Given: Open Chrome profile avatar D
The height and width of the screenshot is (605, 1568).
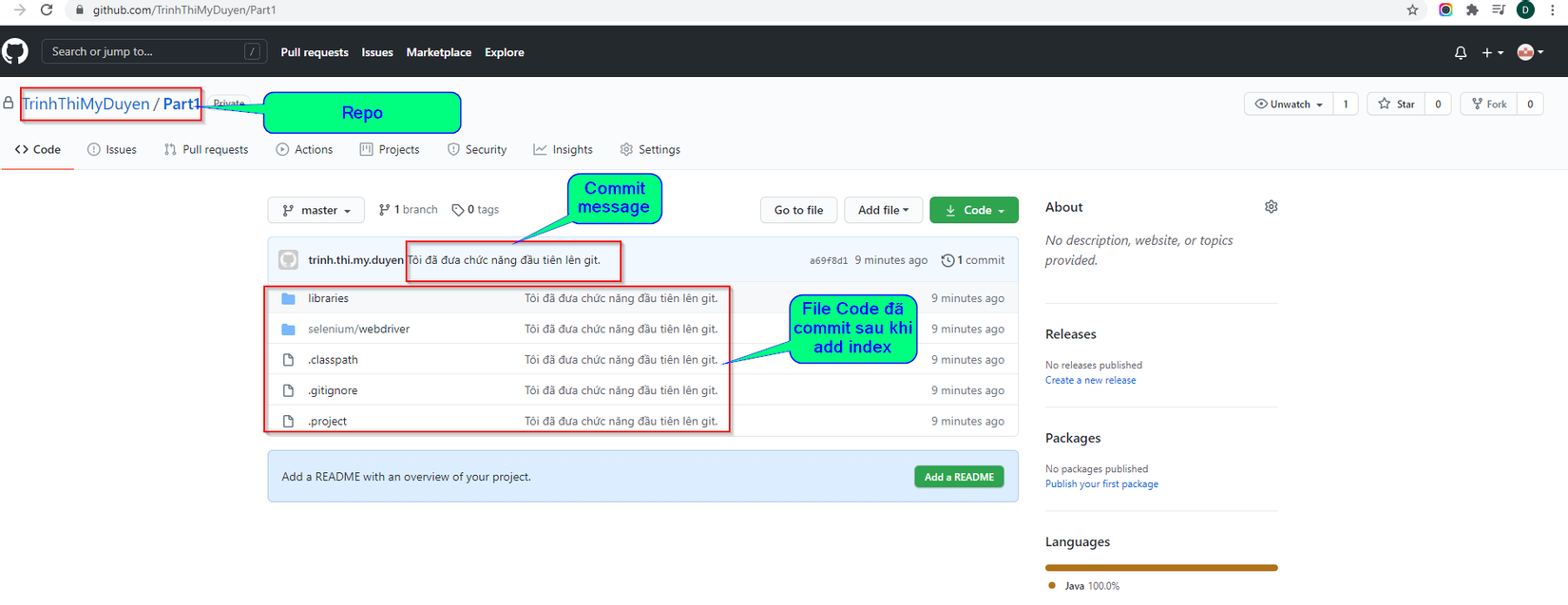Looking at the screenshot, I should click(1525, 9).
